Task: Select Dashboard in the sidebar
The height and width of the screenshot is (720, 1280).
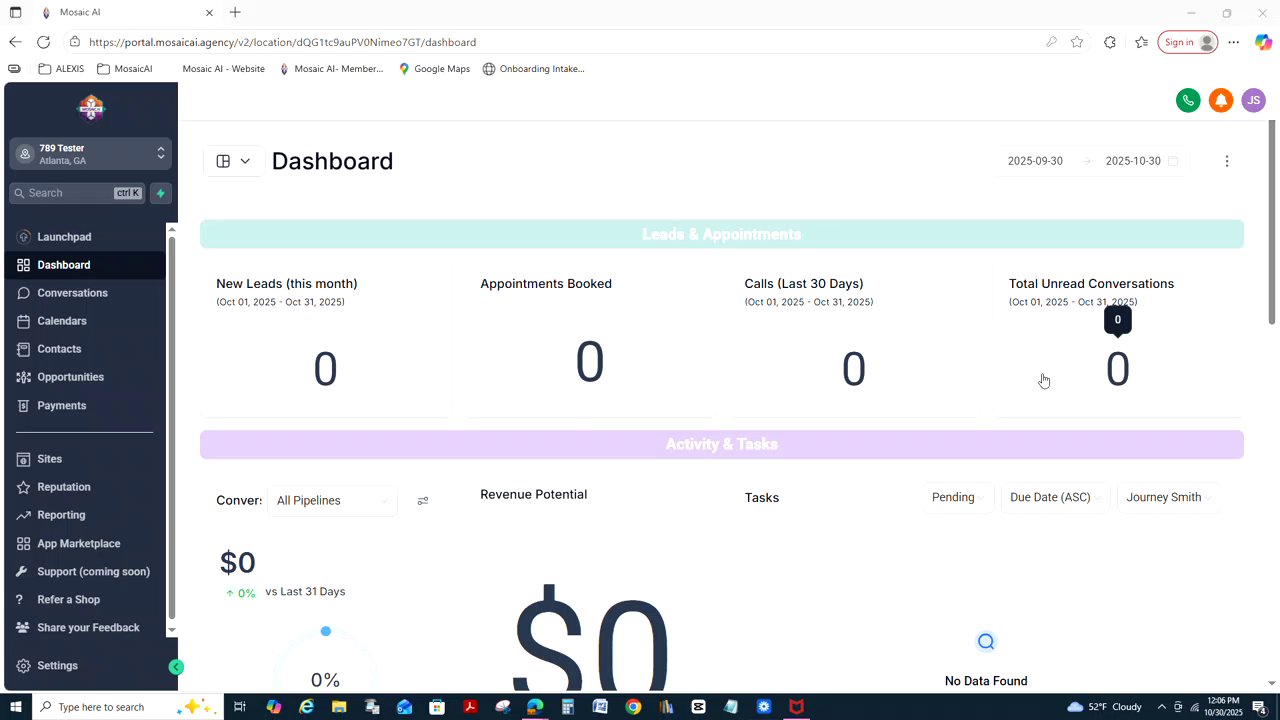Action: pos(86,265)
